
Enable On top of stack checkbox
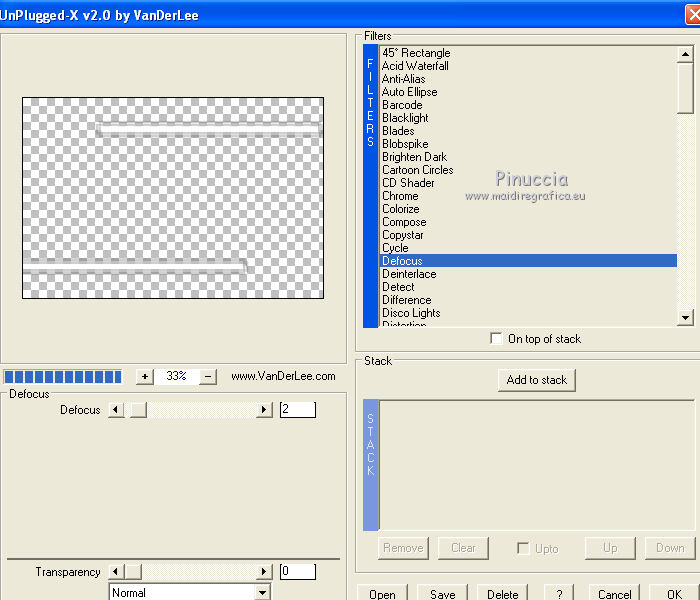(x=496, y=338)
